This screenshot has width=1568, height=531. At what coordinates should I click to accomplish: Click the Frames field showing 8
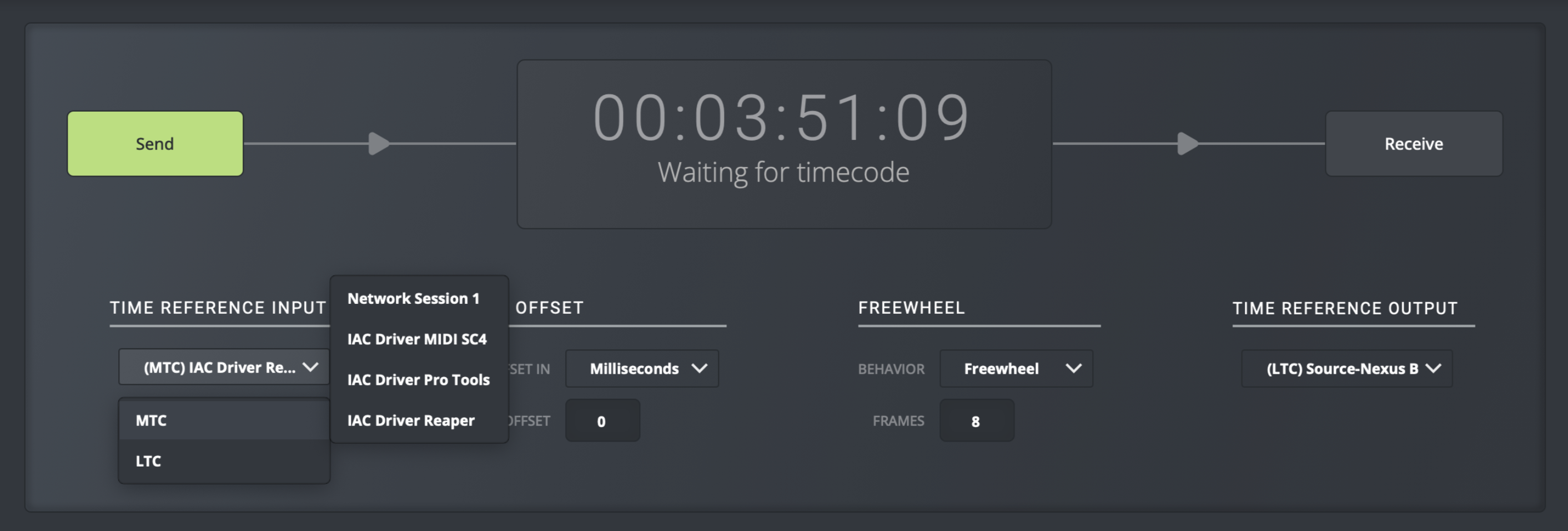[976, 421]
